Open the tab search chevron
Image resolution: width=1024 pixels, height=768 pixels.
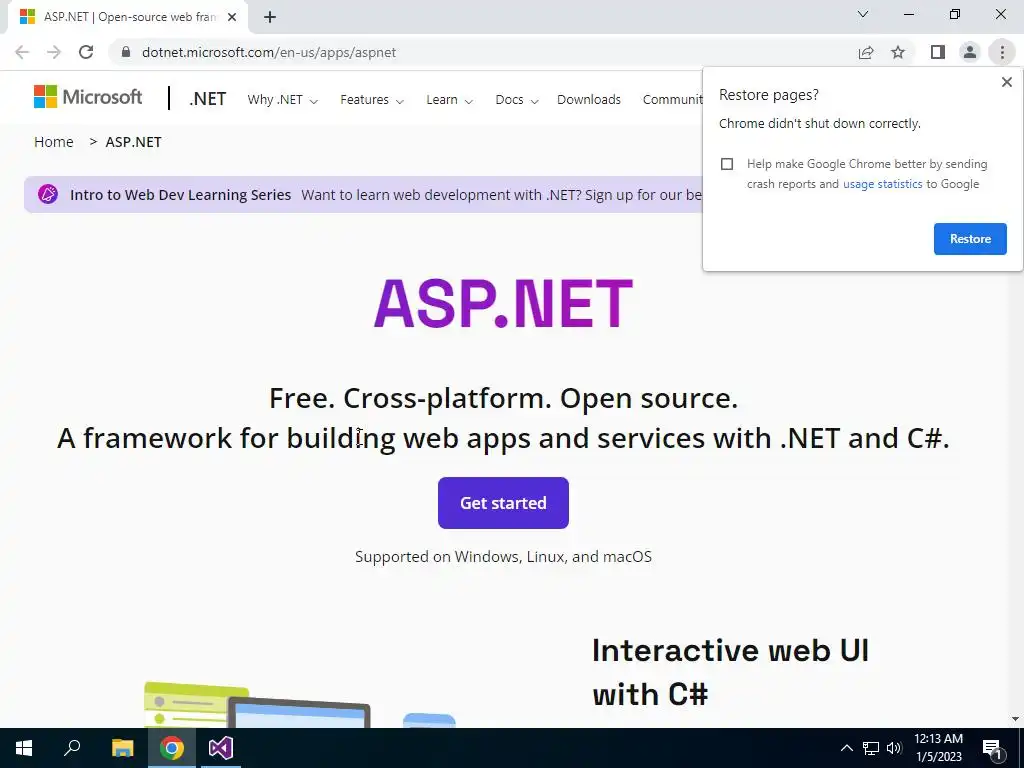863,14
